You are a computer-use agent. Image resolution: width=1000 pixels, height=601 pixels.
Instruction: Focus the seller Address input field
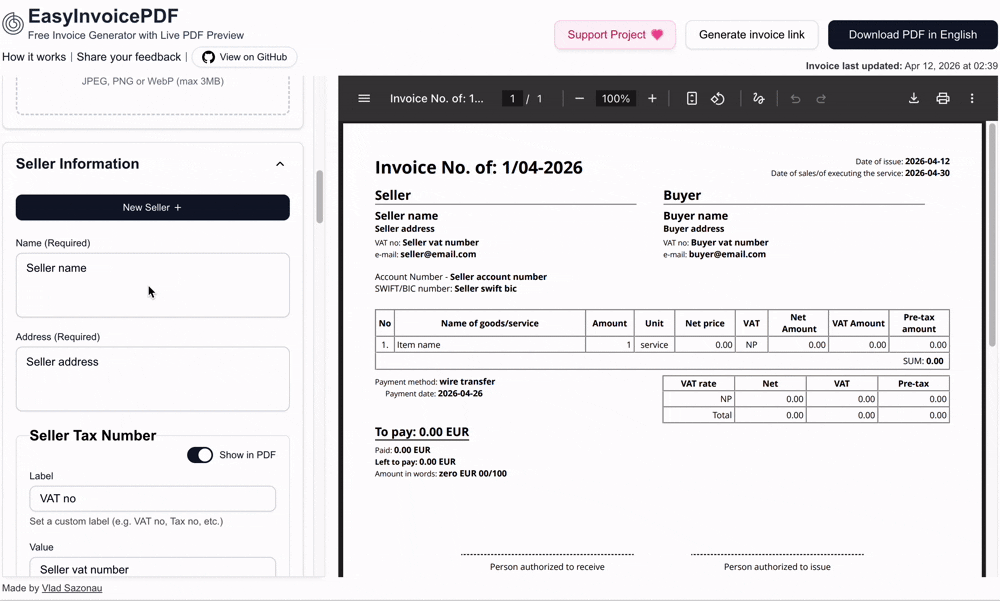pos(152,379)
